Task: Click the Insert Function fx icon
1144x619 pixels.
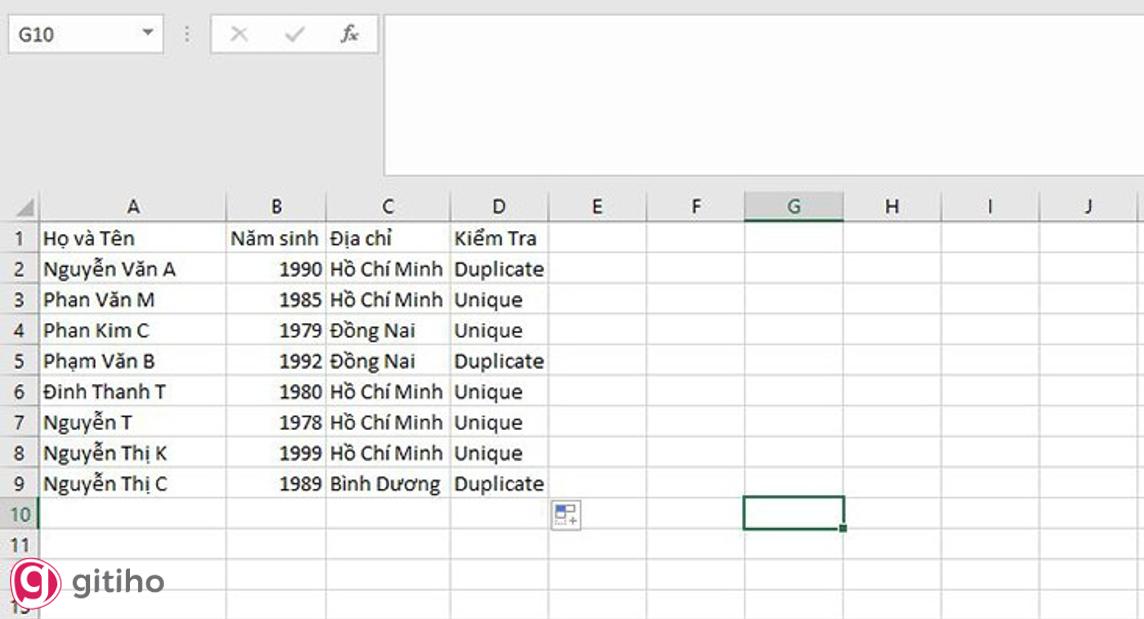Action: (x=349, y=34)
